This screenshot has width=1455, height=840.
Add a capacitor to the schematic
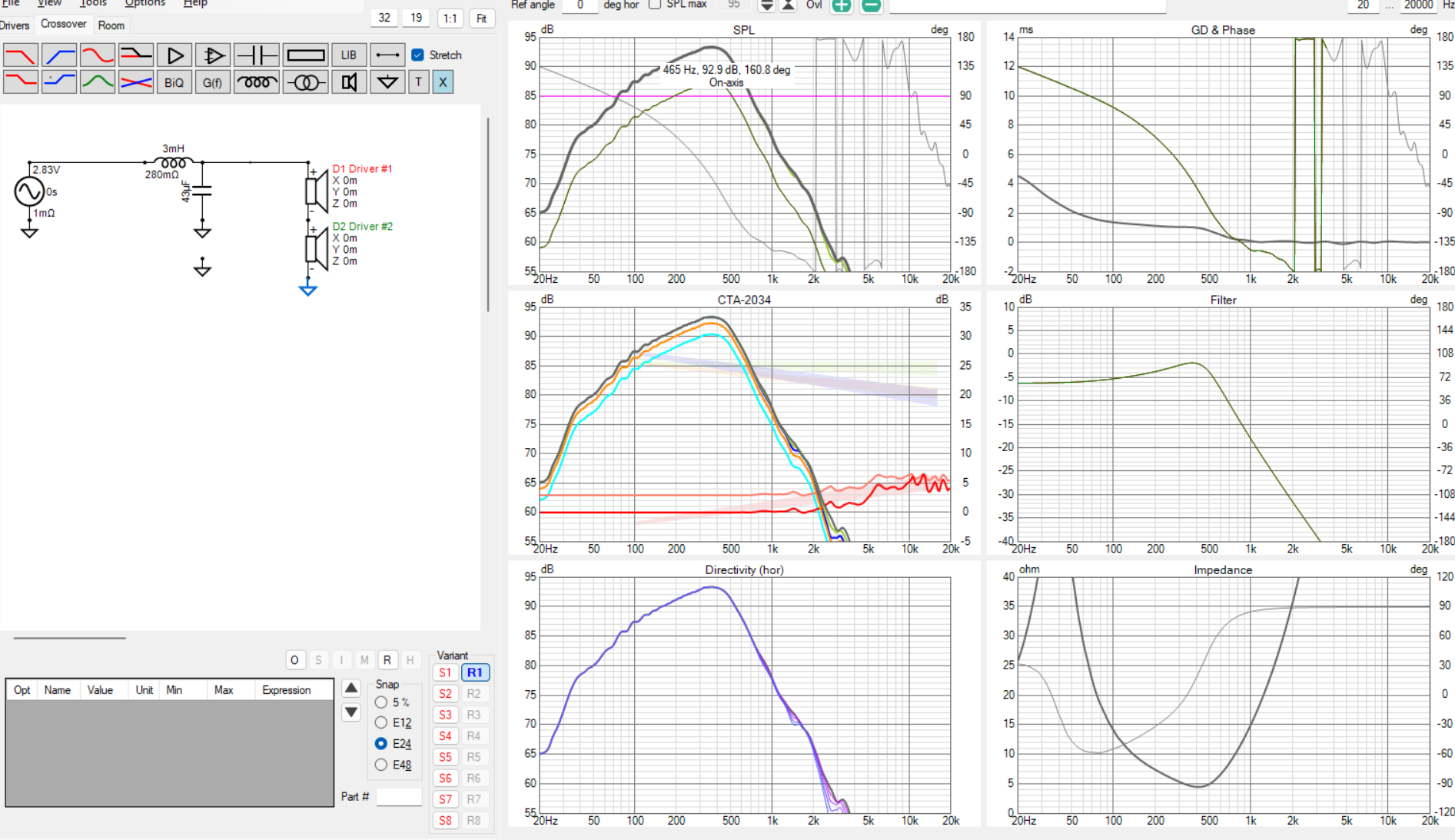coord(257,55)
